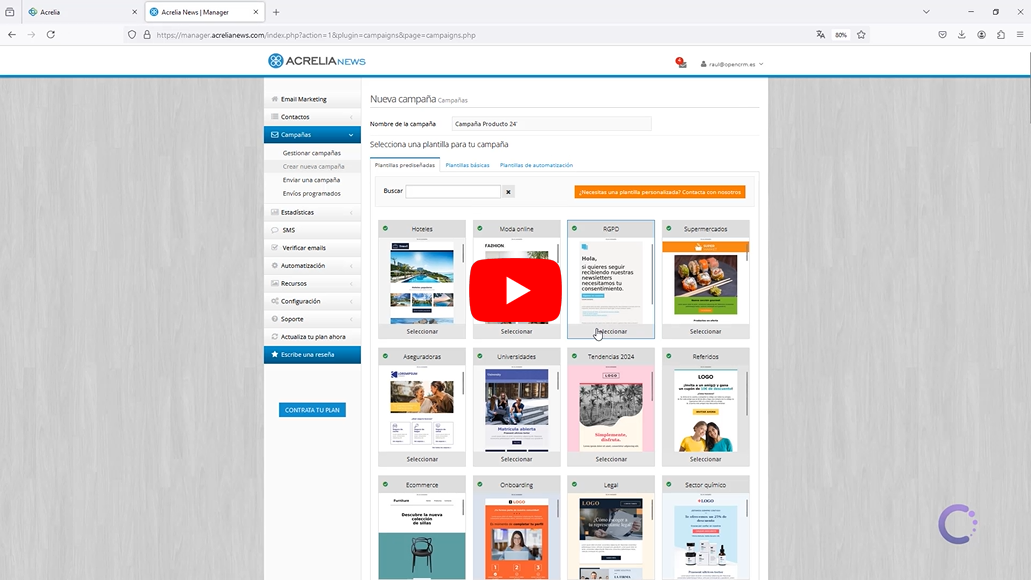Click the Acrelia News logo
The width and height of the screenshot is (1031, 580).
[316, 61]
